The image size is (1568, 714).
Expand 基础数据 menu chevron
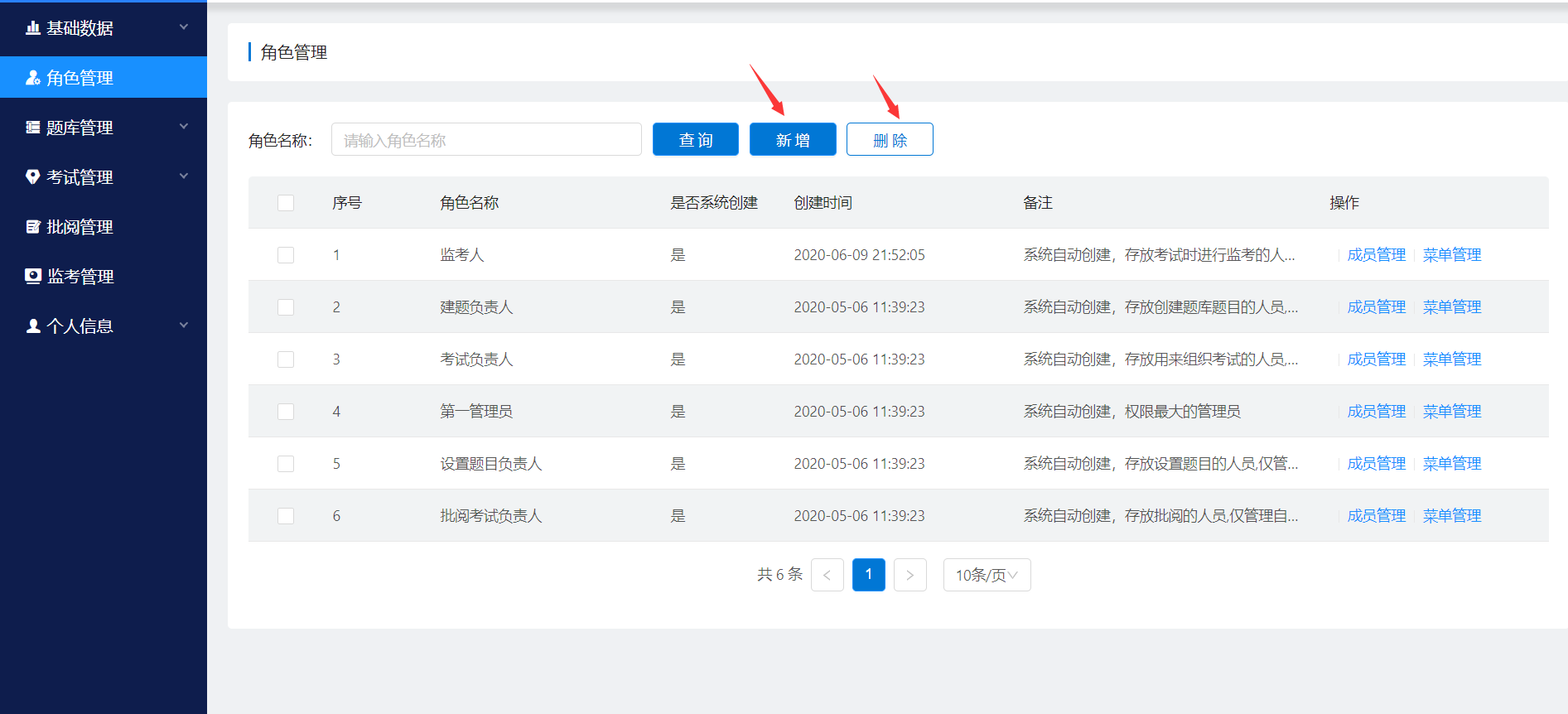coord(184,27)
